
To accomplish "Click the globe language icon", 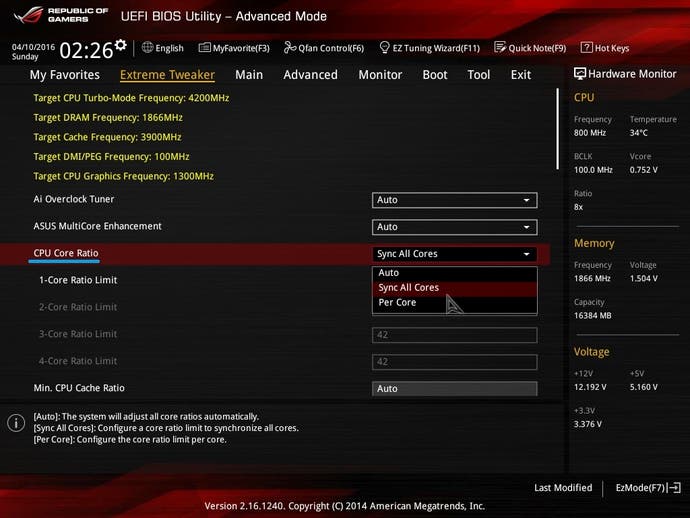I will tap(147, 48).
